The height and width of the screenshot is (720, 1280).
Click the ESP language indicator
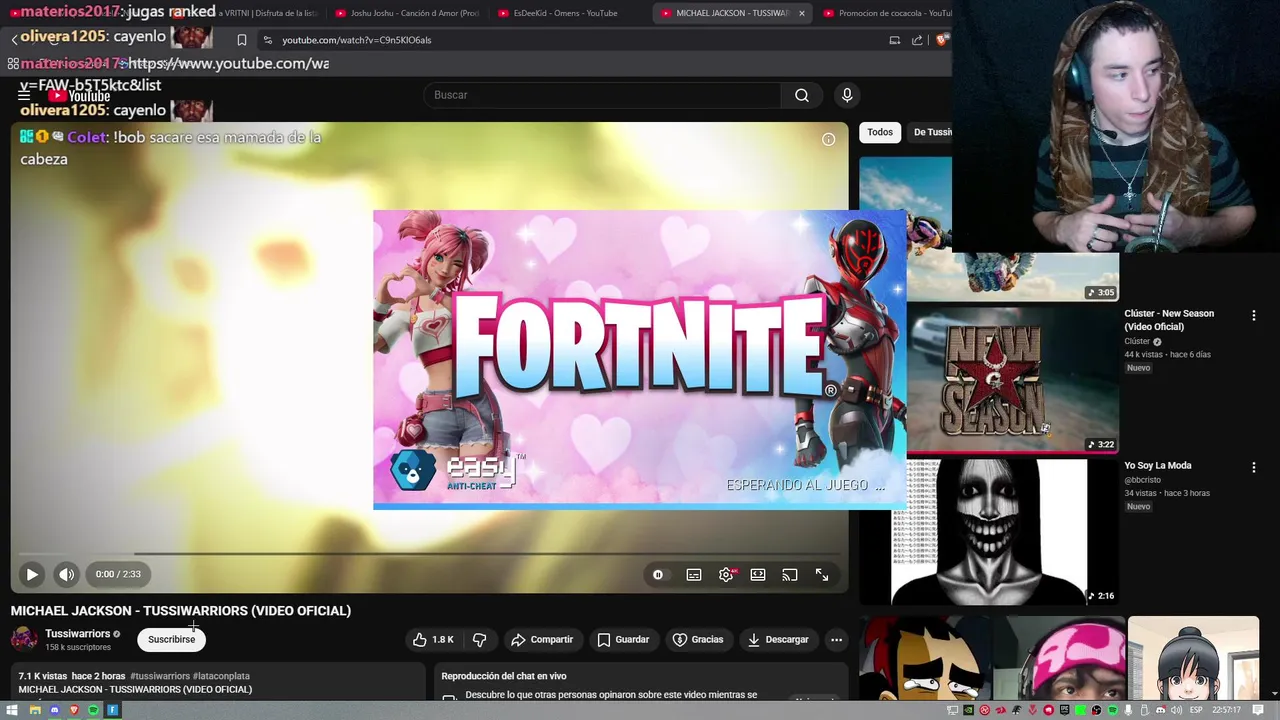[1196, 710]
